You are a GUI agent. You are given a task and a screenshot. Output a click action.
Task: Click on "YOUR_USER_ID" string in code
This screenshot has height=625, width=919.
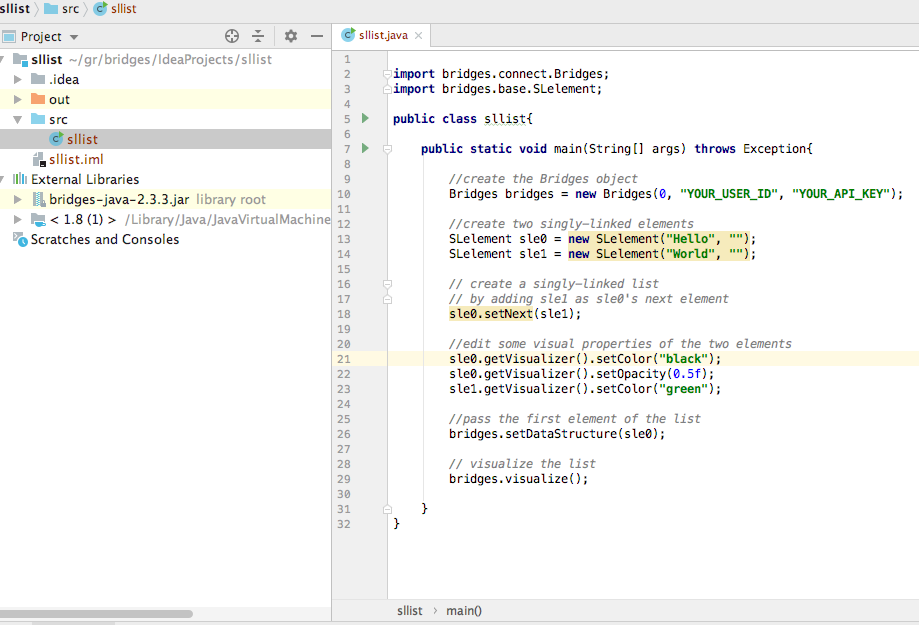(729, 193)
